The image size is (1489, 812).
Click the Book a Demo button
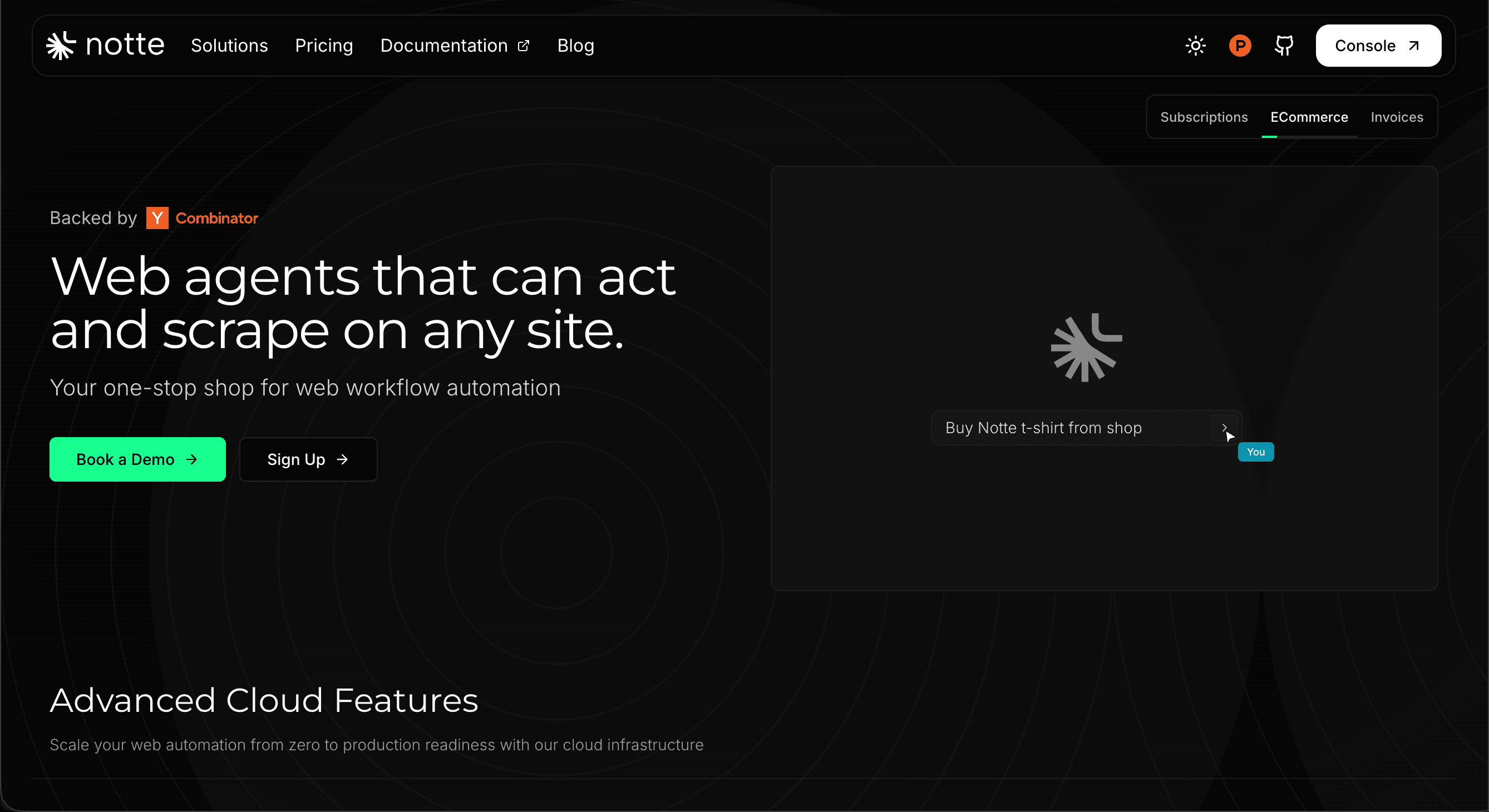click(137, 459)
